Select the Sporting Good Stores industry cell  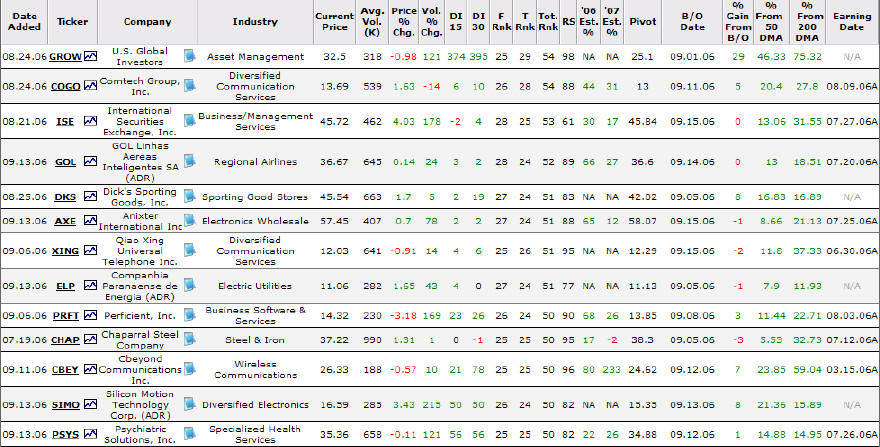coord(255,197)
